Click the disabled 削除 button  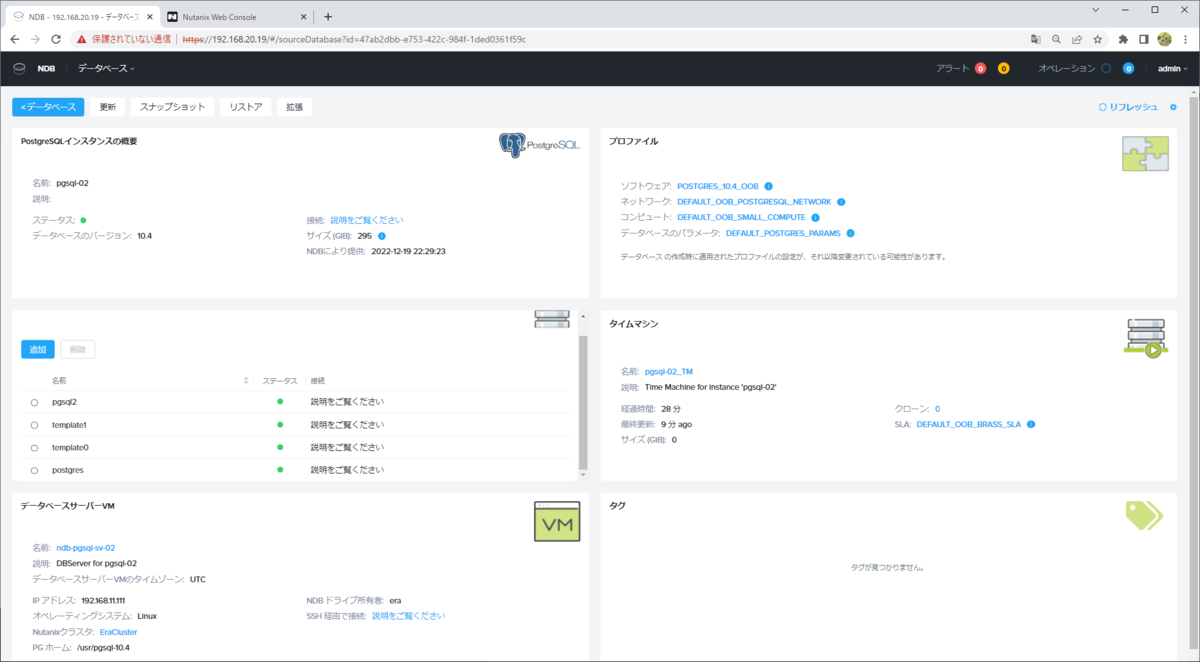77,349
